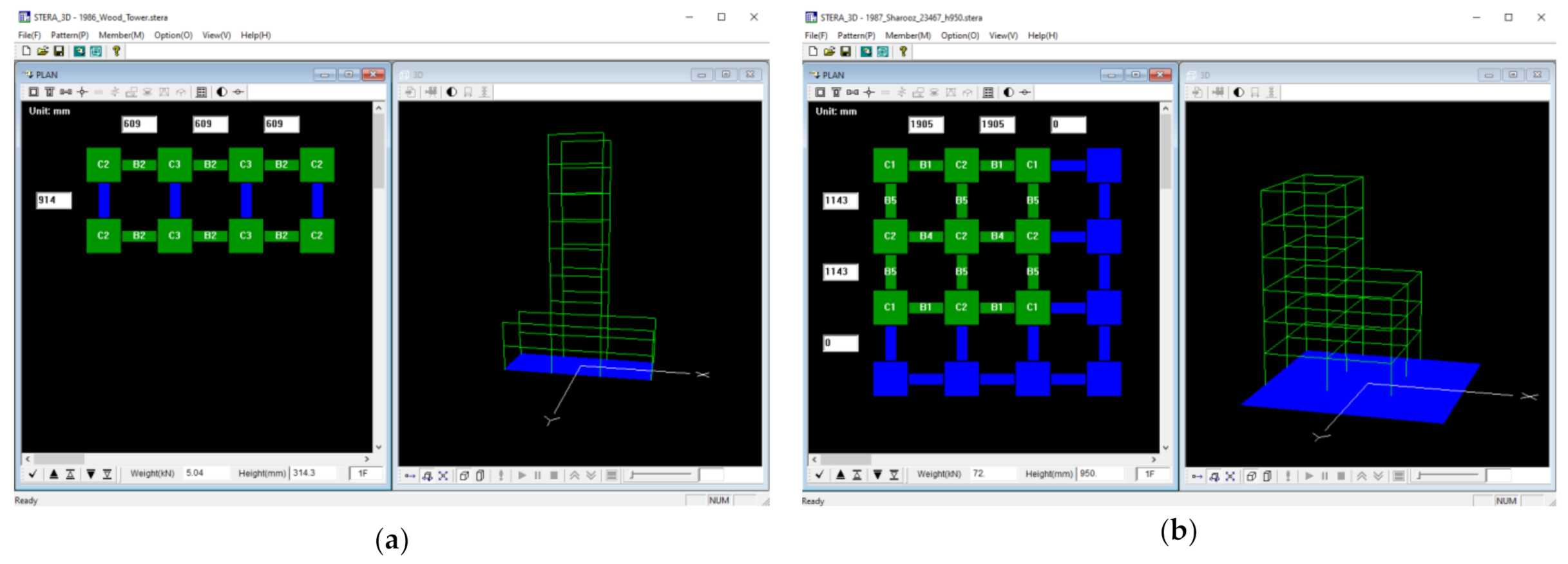Click the yellow Help question-mark icon in Wood_Tower
1568x564 pixels.
pyautogui.click(x=117, y=52)
